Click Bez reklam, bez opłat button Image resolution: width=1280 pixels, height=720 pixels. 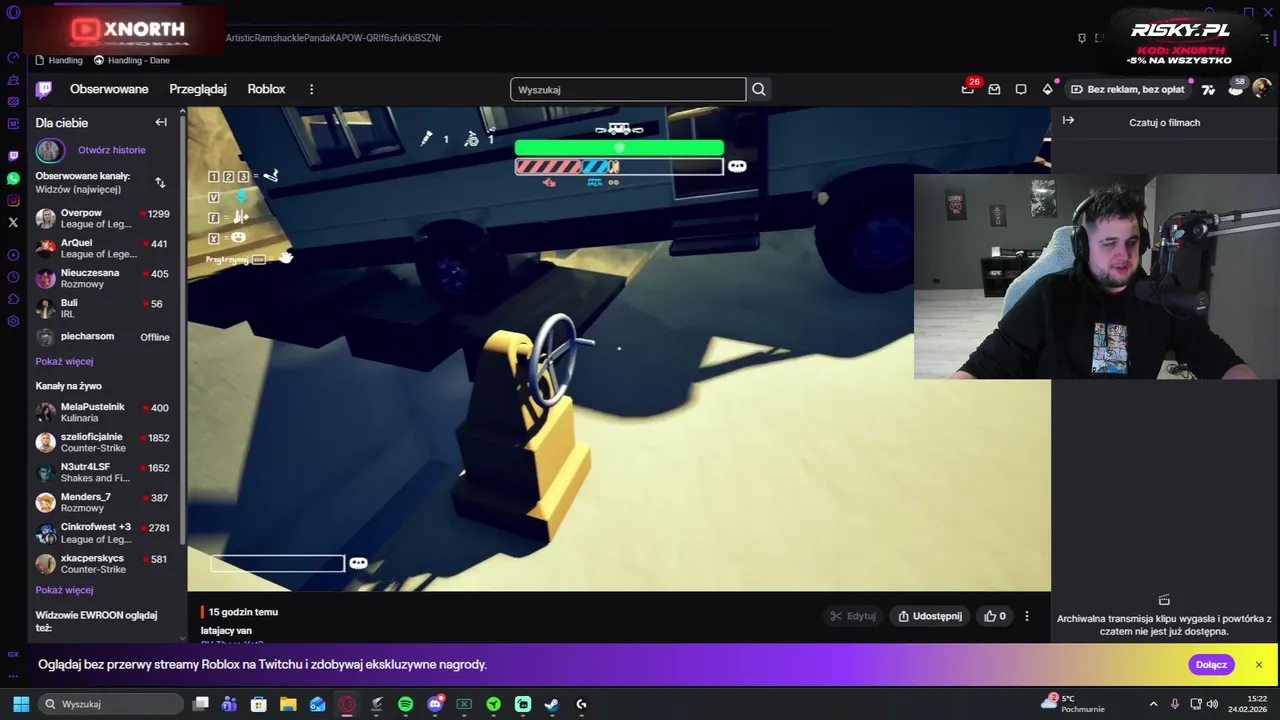pyautogui.click(x=1127, y=89)
